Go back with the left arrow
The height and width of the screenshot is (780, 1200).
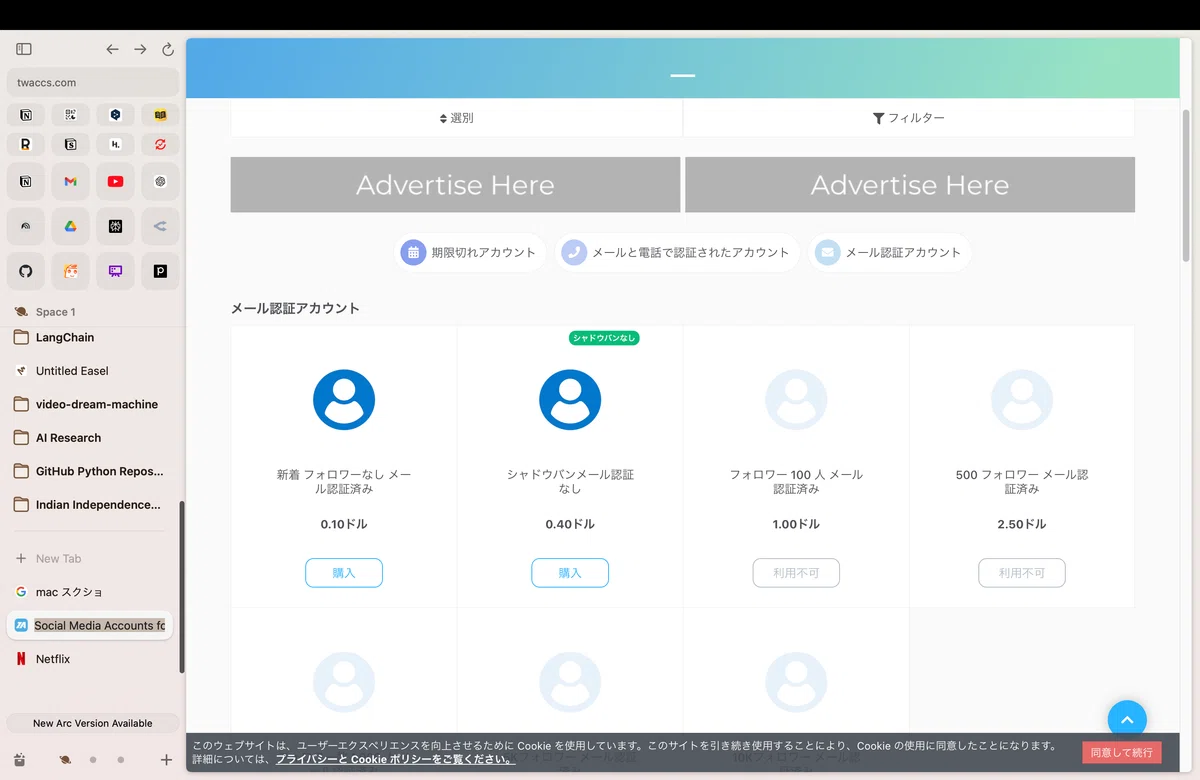tap(112, 49)
